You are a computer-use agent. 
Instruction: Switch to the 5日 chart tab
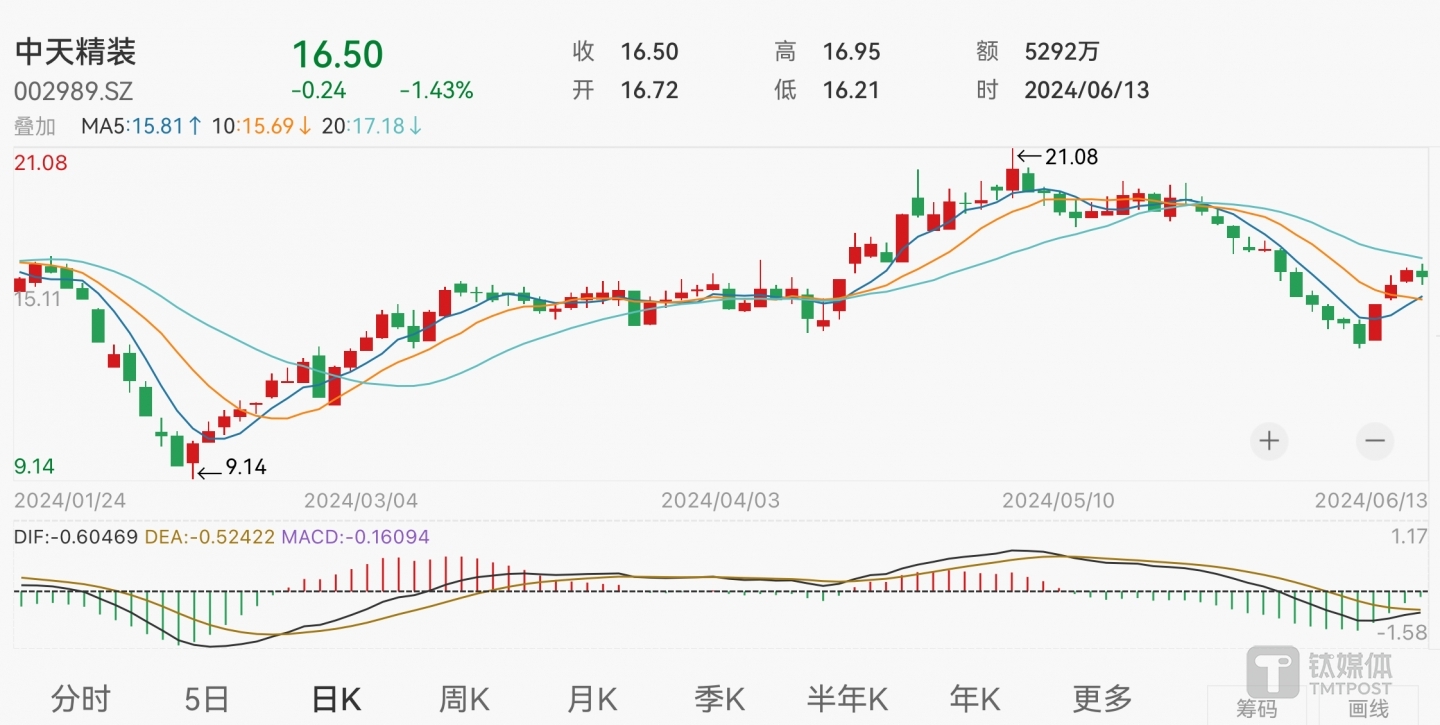click(x=206, y=699)
